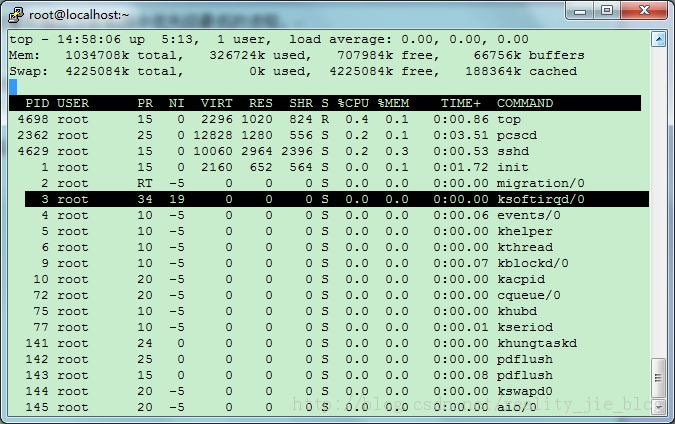Image resolution: width=675 pixels, height=424 pixels.
Task: Minimize the terminal window
Action: 580,10
